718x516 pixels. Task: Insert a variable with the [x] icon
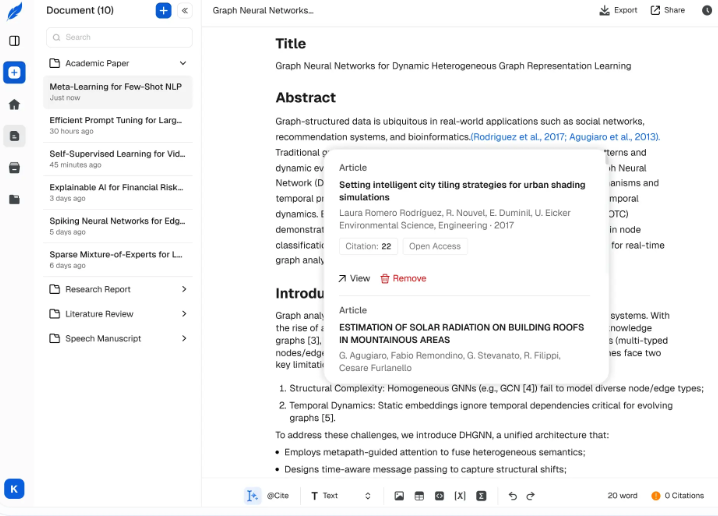coord(460,496)
